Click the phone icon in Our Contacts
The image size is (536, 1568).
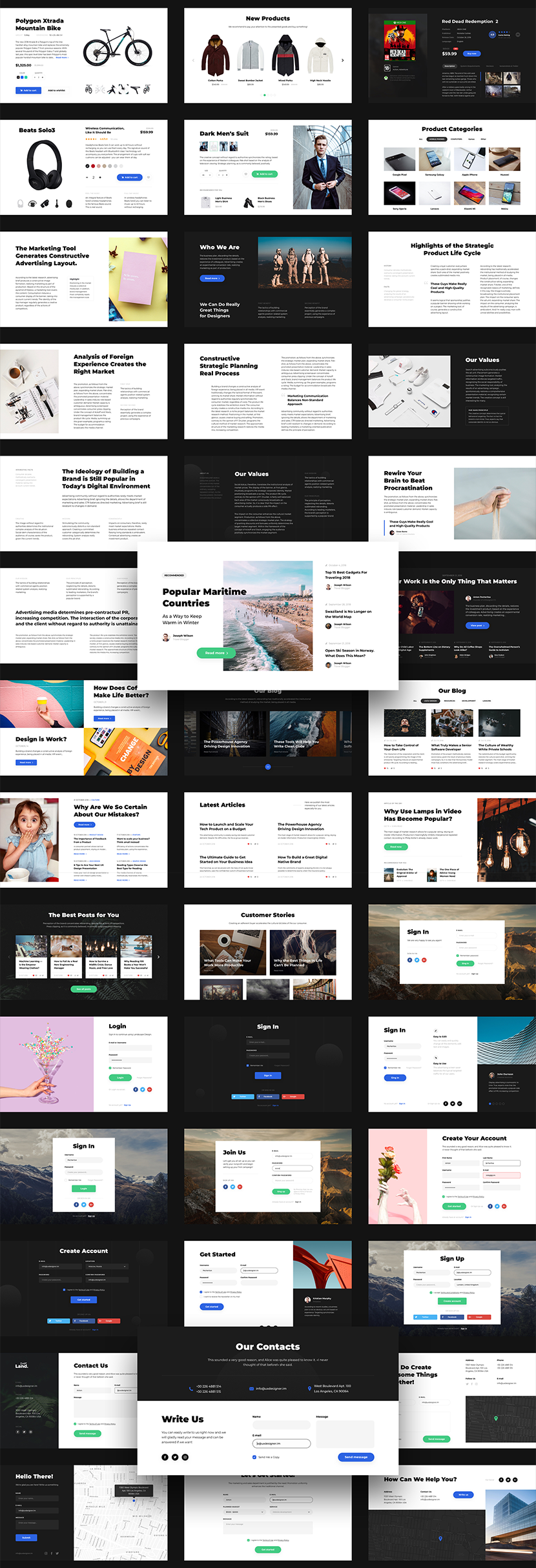point(191,1389)
